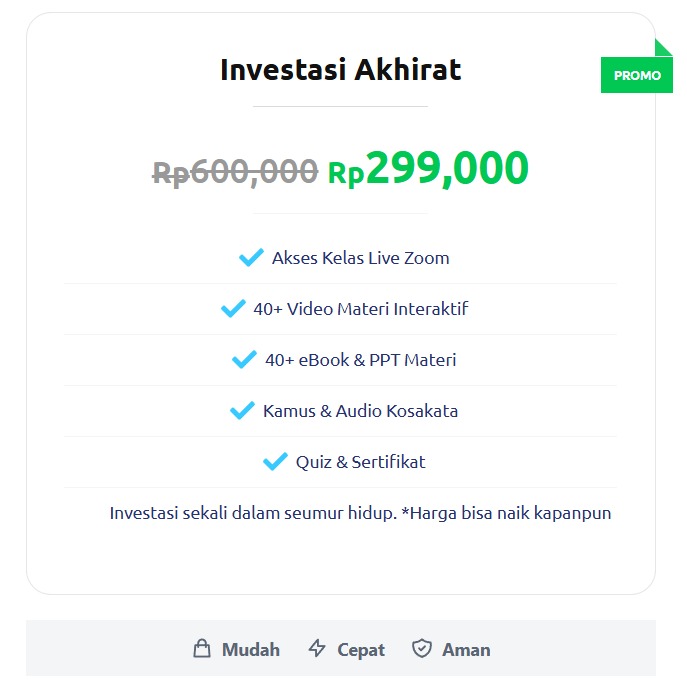The image size is (687, 685).
Task: Click the shield check icon near Aman
Action: point(422,649)
